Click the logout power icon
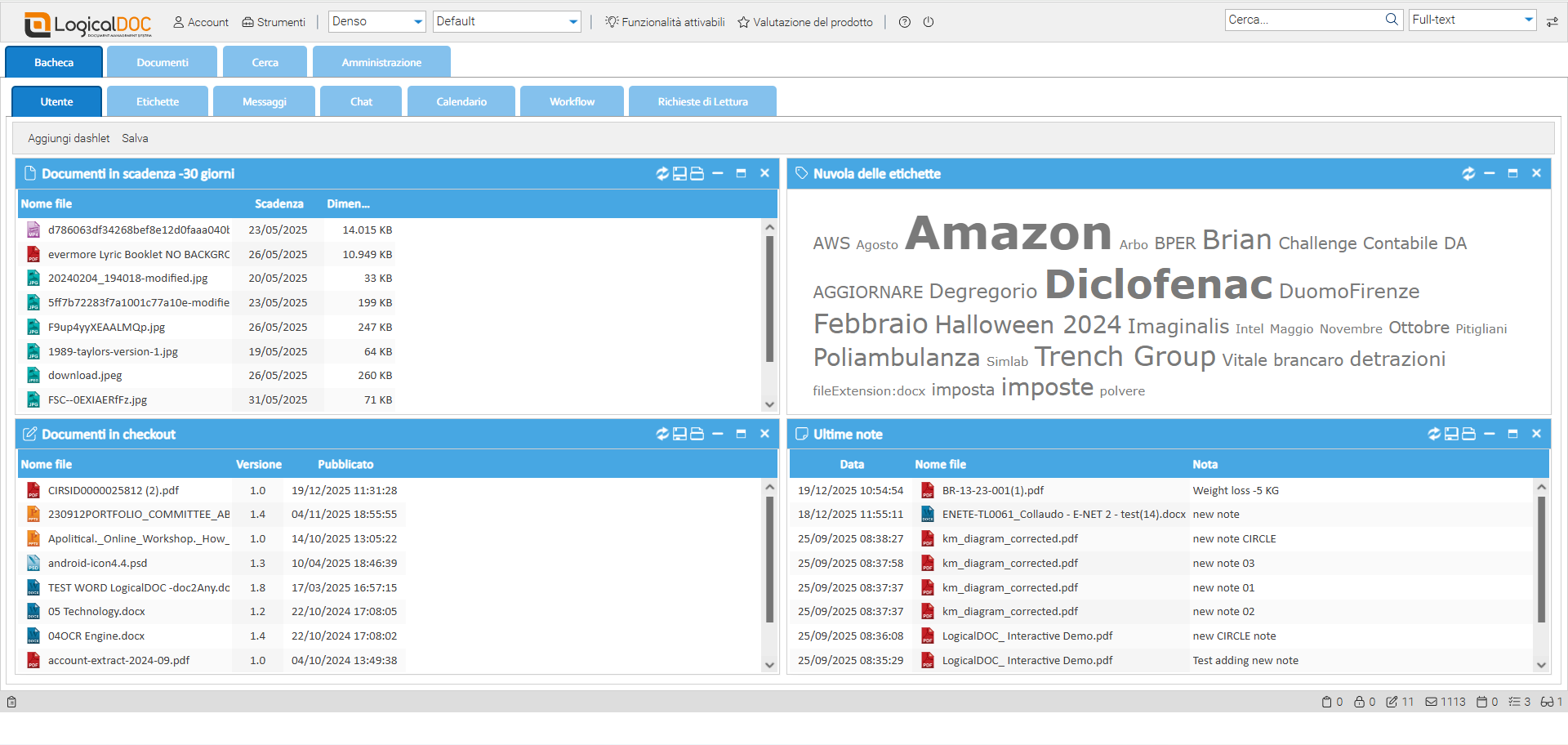The height and width of the screenshot is (745, 1568). pos(929,22)
